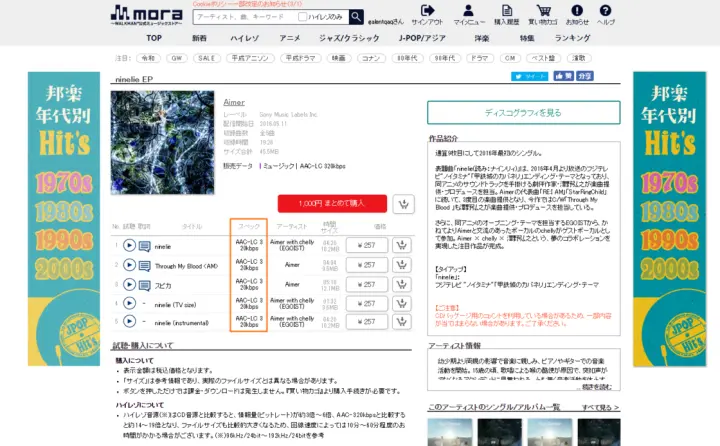Click the CM tag pill

[510, 58]
